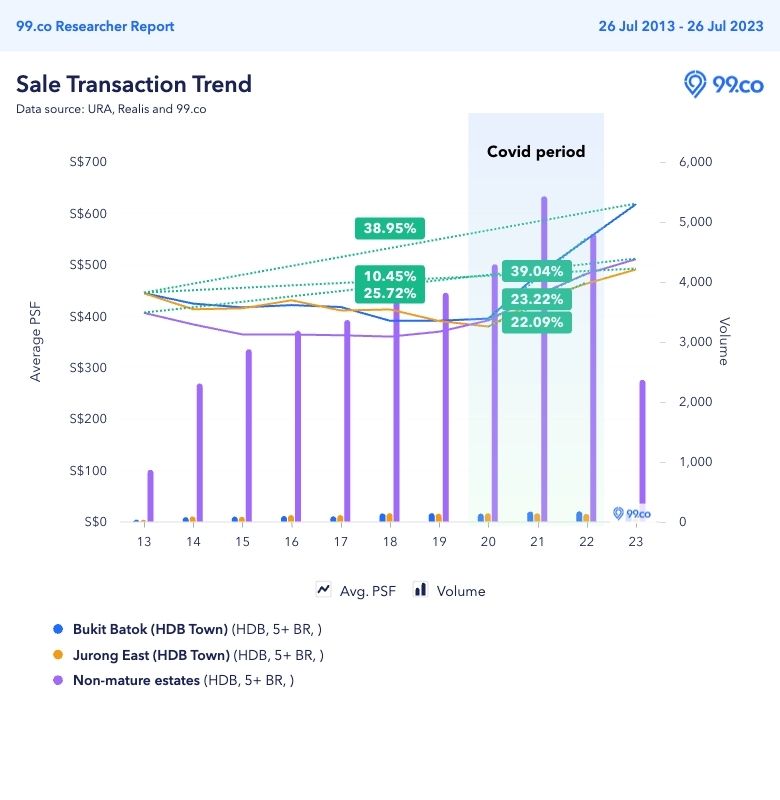Click the 3,000 volume axis label
The height and width of the screenshot is (800, 780).
tap(695, 342)
